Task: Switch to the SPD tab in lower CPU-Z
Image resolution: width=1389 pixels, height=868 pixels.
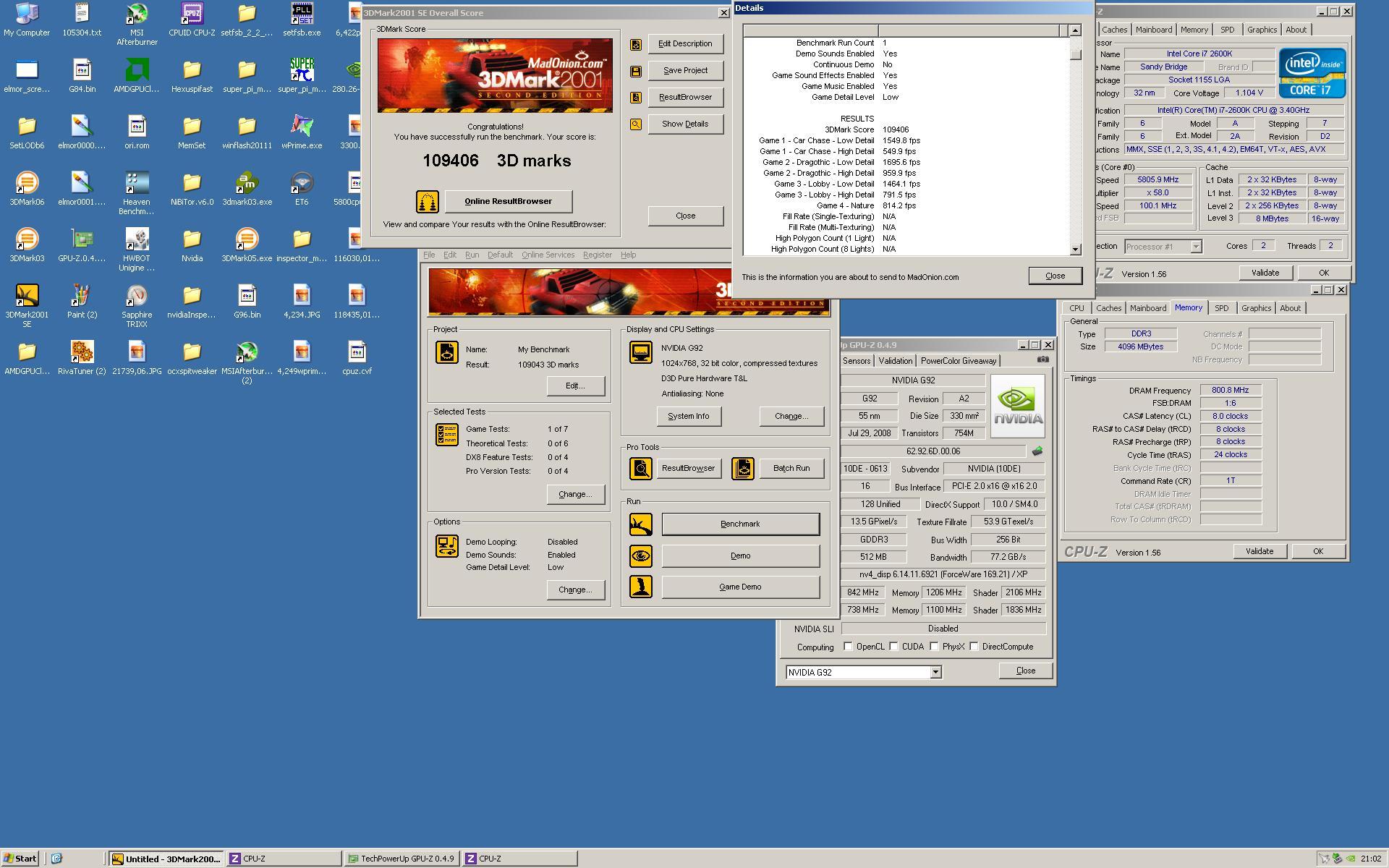Action: (1222, 308)
